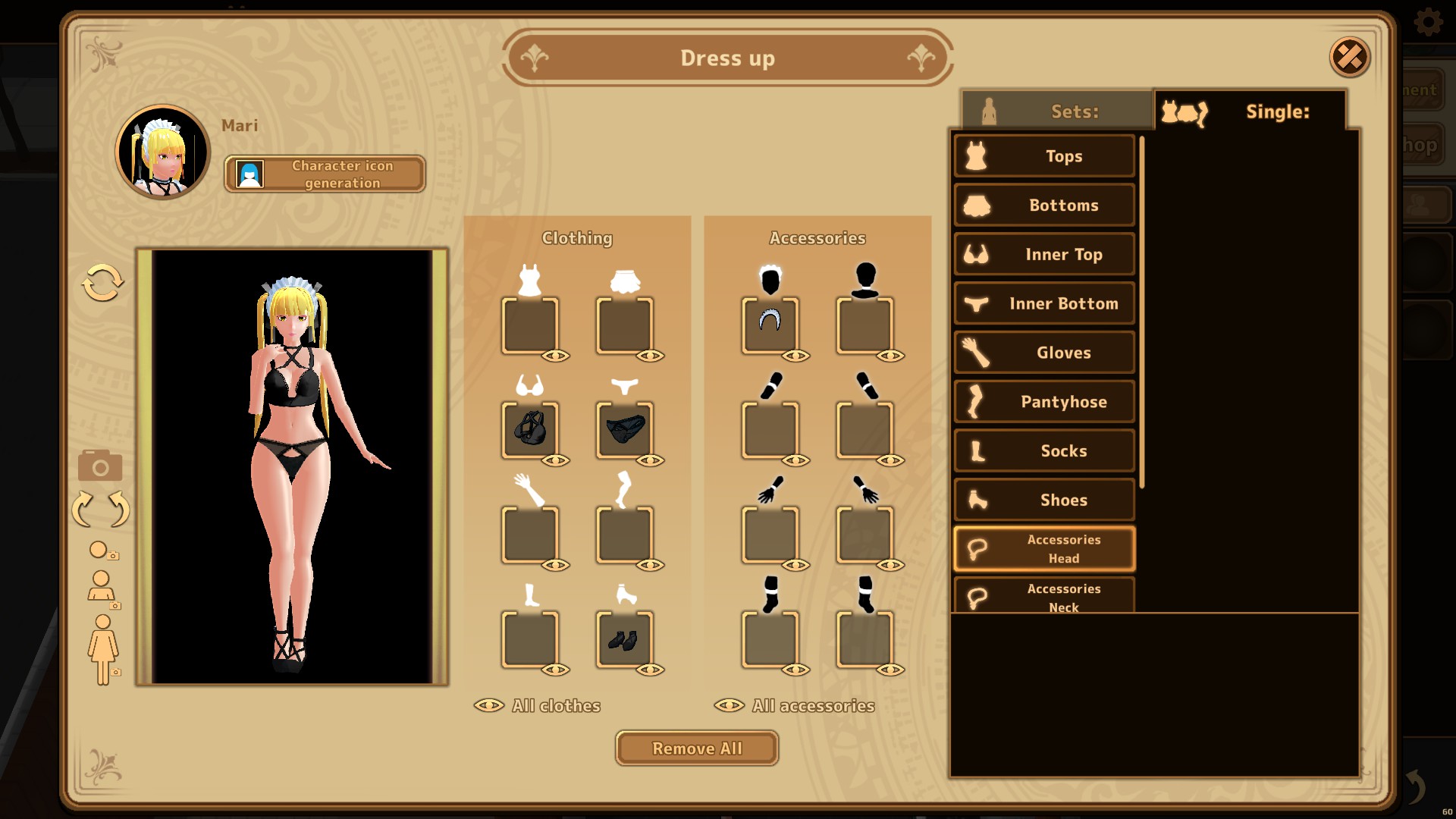Open the Accessories Head category
This screenshot has width=1456, height=819.
pos(1044,549)
